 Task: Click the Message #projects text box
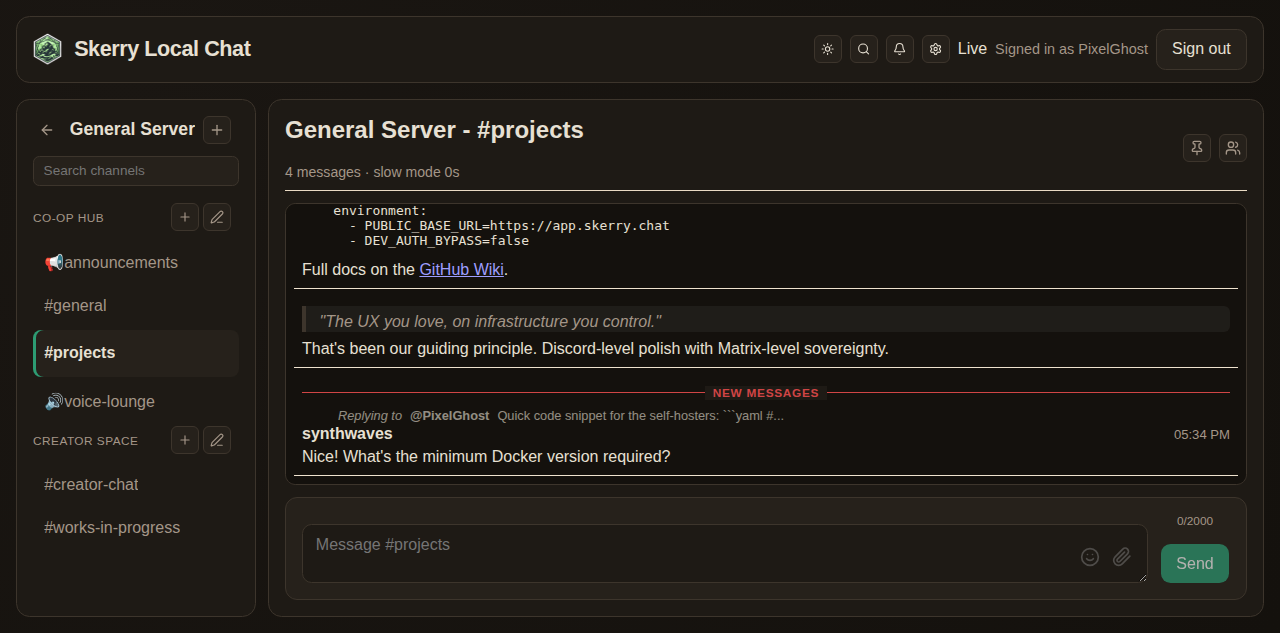pyautogui.click(x=725, y=553)
